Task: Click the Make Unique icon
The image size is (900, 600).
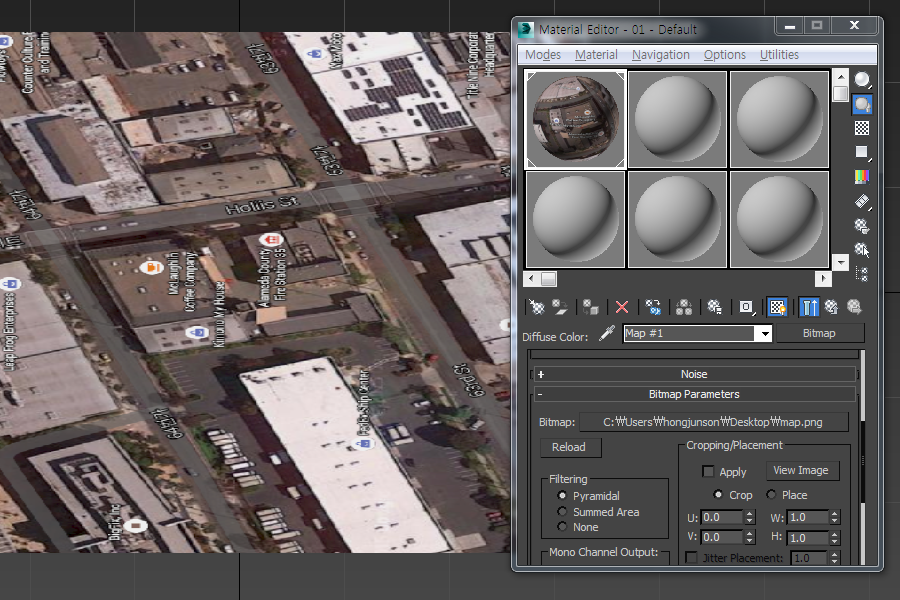Action: pos(684,307)
